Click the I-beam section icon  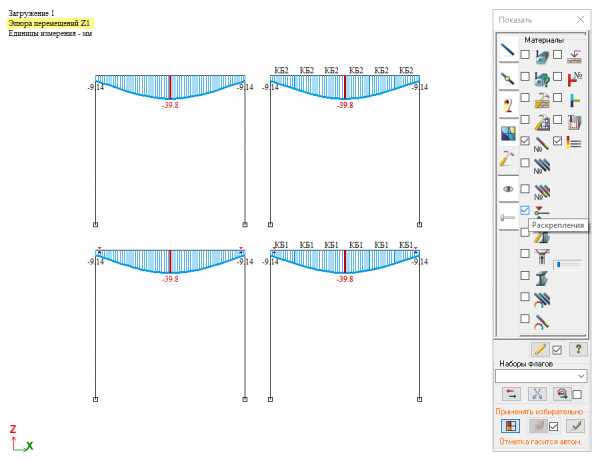pyautogui.click(x=542, y=276)
